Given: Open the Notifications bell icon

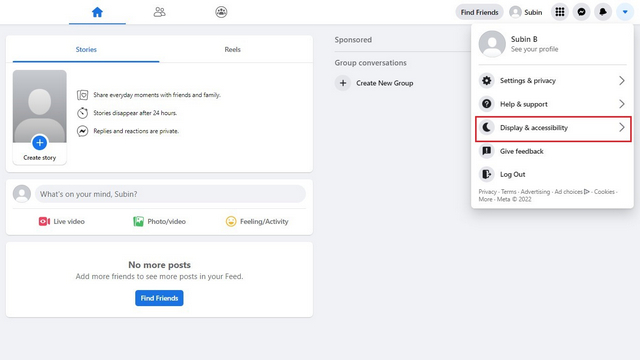Looking at the screenshot, I should coord(603,12).
